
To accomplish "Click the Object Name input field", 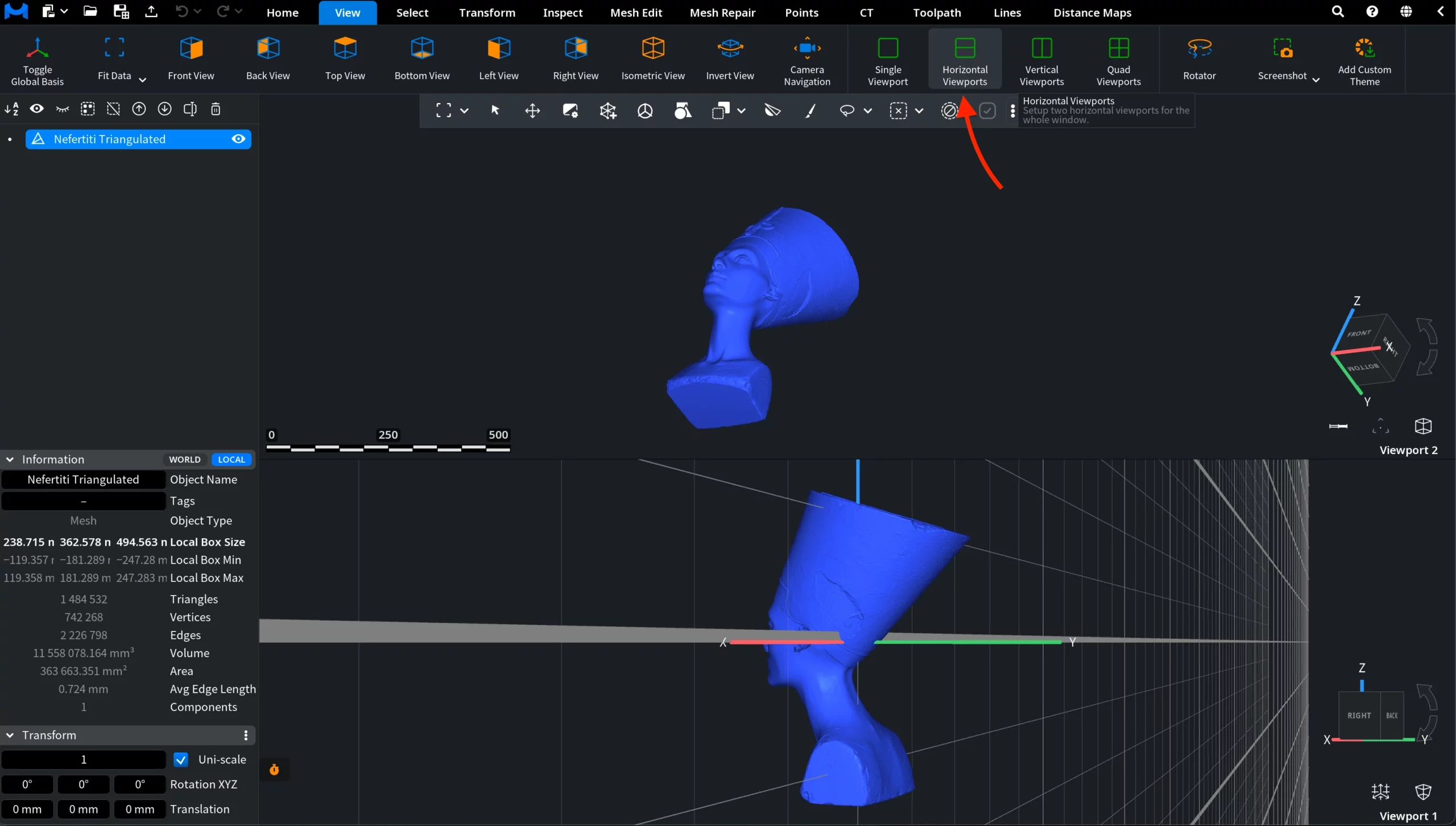I will [83, 480].
